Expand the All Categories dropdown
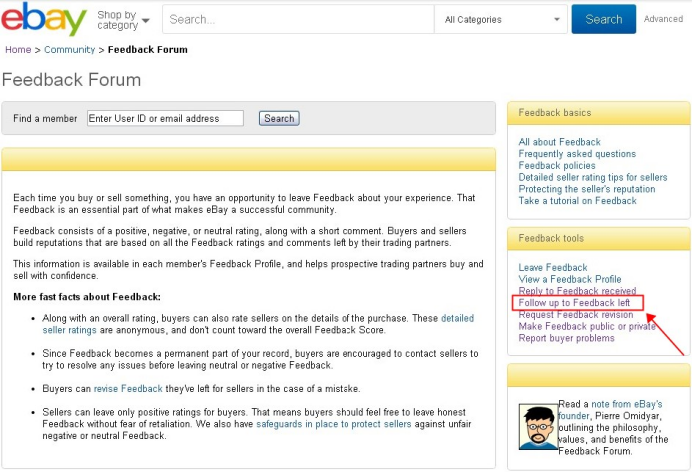 pyautogui.click(x=502, y=19)
